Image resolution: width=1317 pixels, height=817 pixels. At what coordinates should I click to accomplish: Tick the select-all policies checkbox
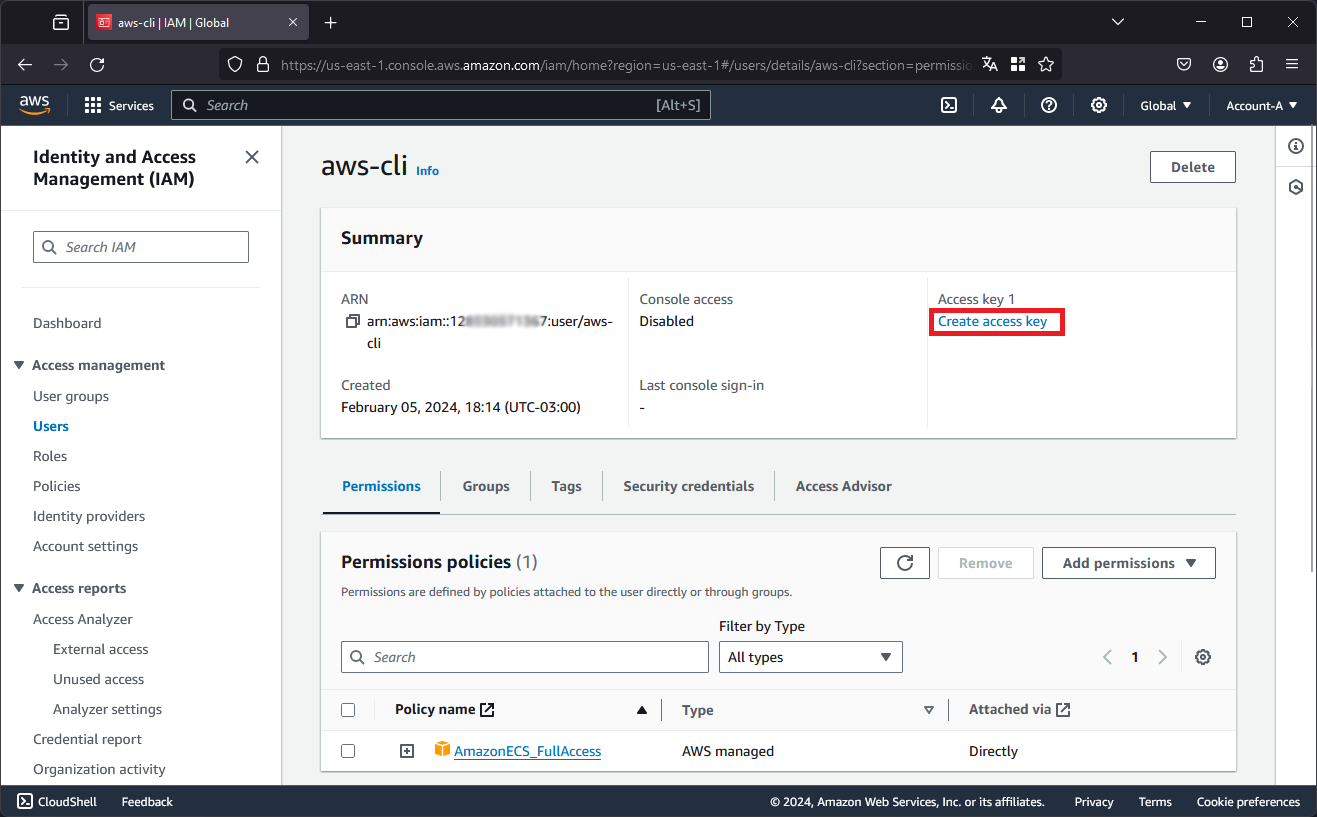pyautogui.click(x=348, y=710)
